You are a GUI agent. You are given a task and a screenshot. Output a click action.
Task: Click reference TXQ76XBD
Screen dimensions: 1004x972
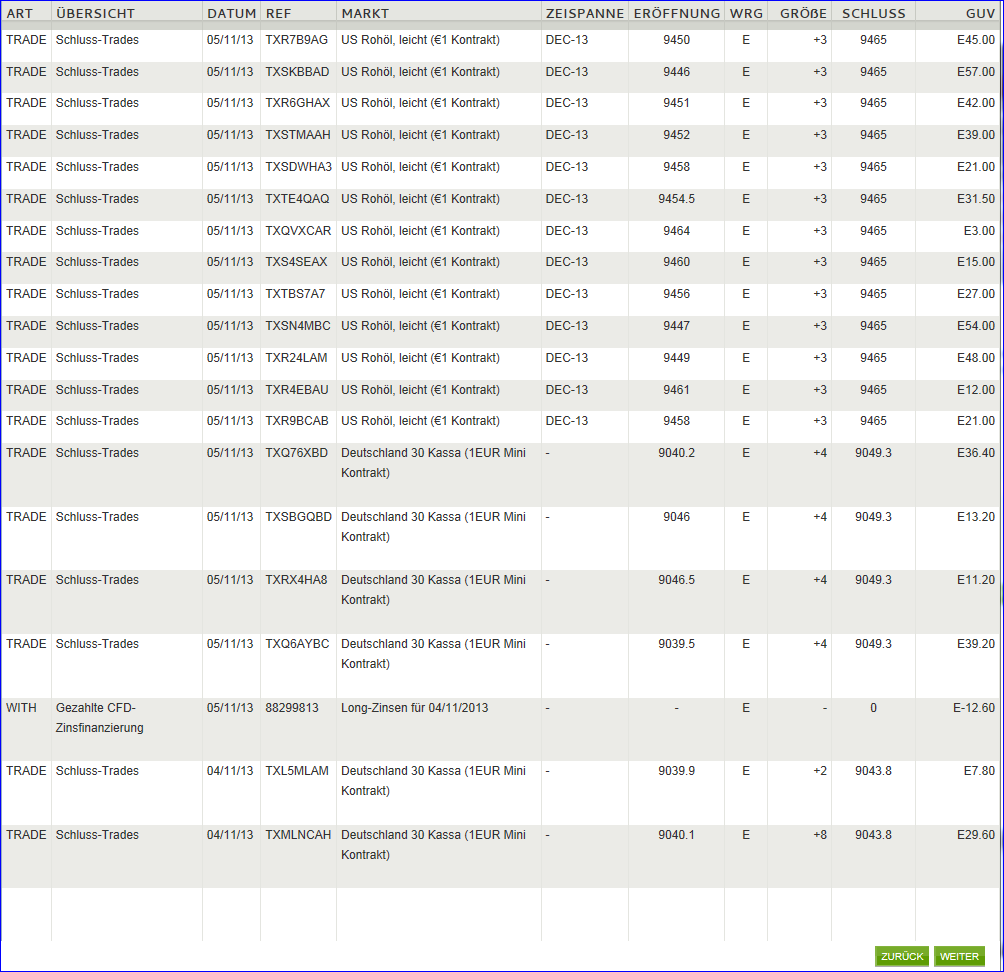296,453
